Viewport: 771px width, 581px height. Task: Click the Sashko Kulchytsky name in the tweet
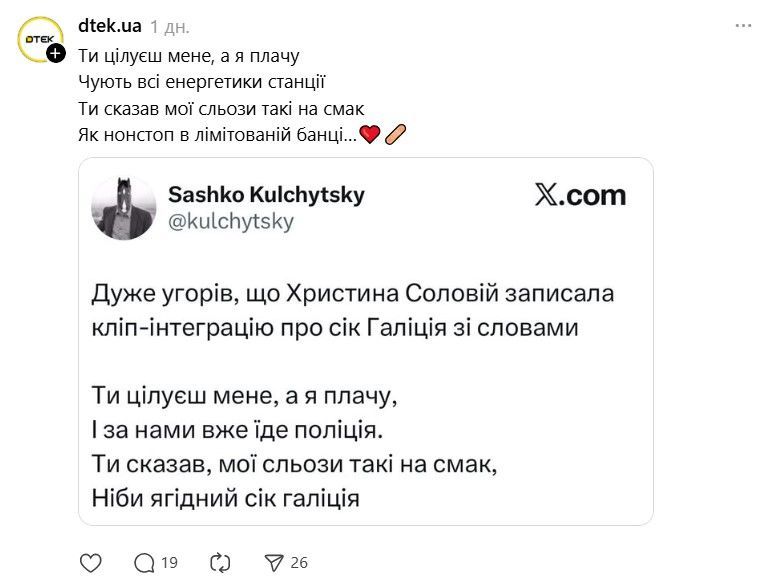click(x=266, y=194)
